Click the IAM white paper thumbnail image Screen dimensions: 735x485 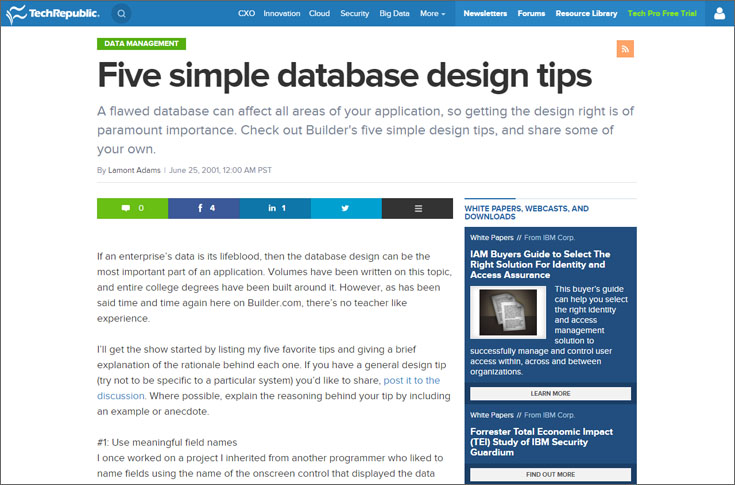[x=508, y=312]
